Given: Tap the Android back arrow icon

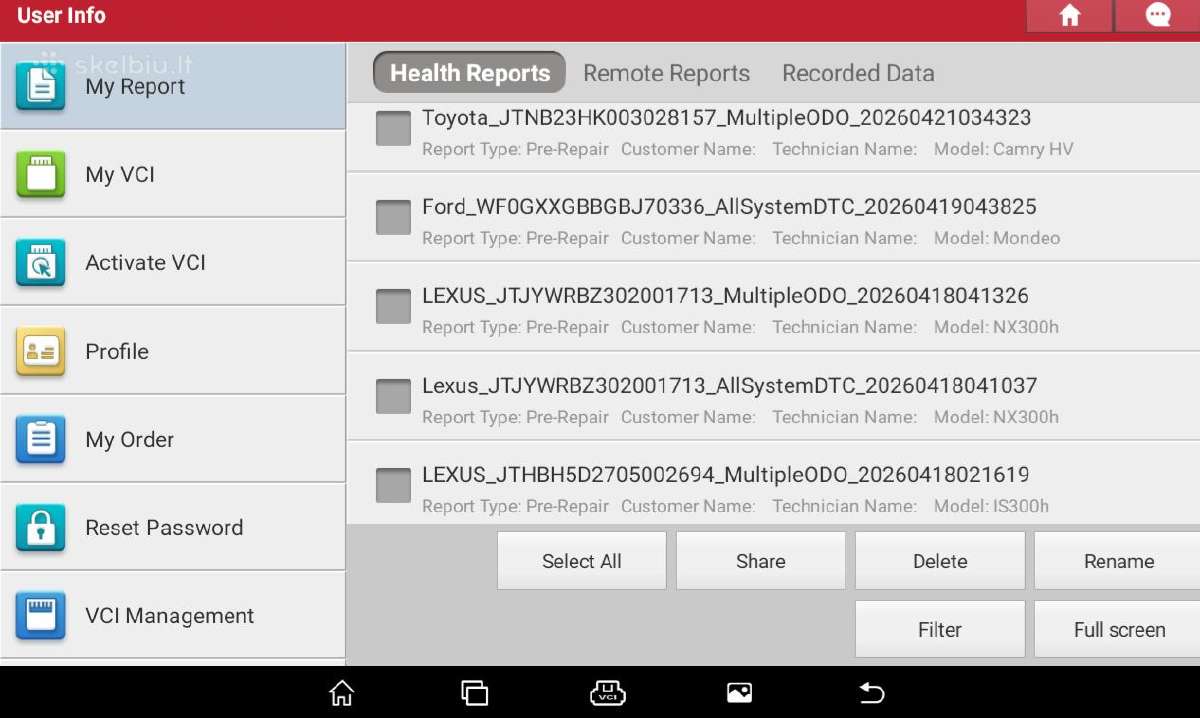Looking at the screenshot, I should click(872, 692).
